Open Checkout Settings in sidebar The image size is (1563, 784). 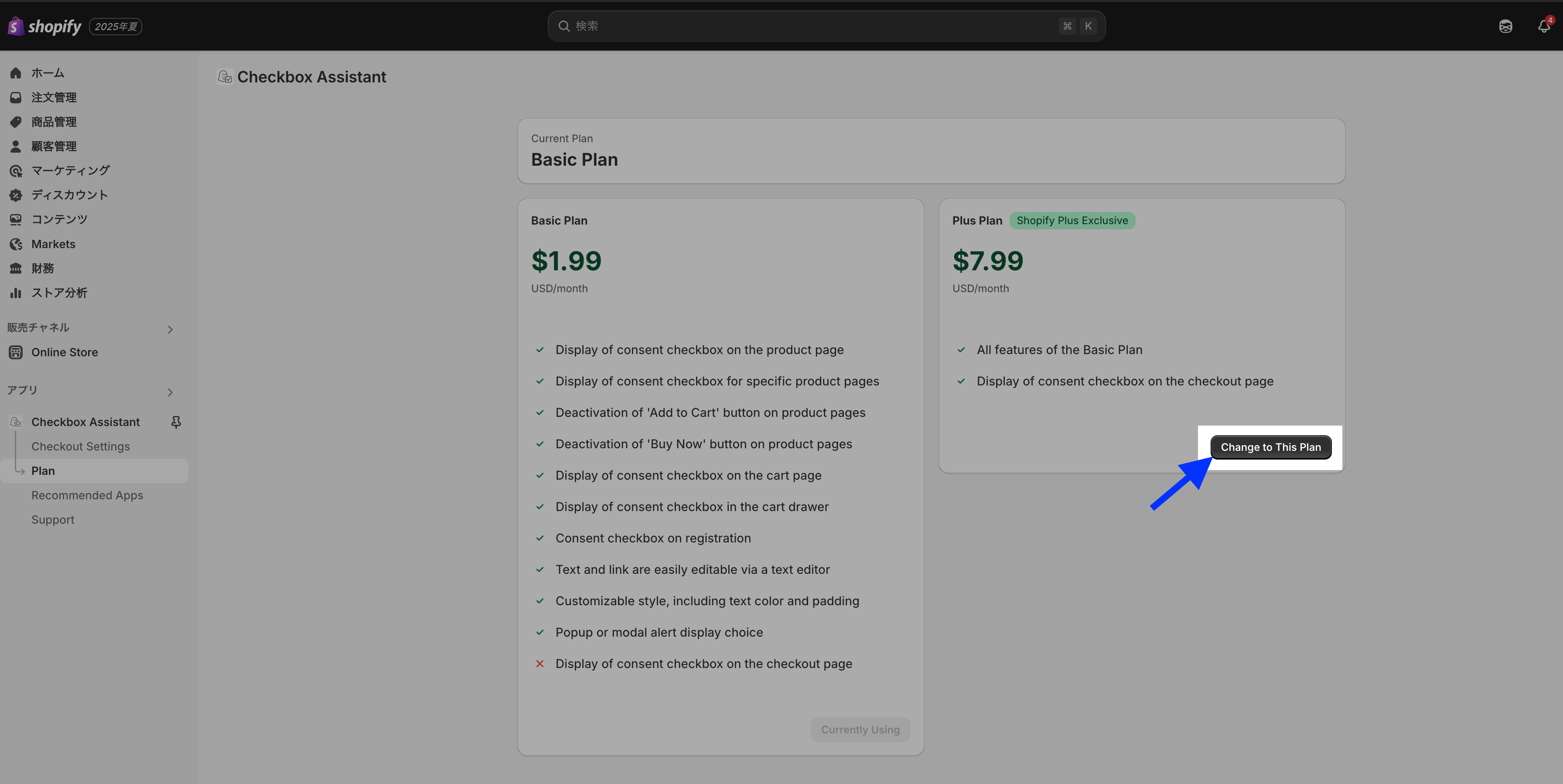(80, 446)
